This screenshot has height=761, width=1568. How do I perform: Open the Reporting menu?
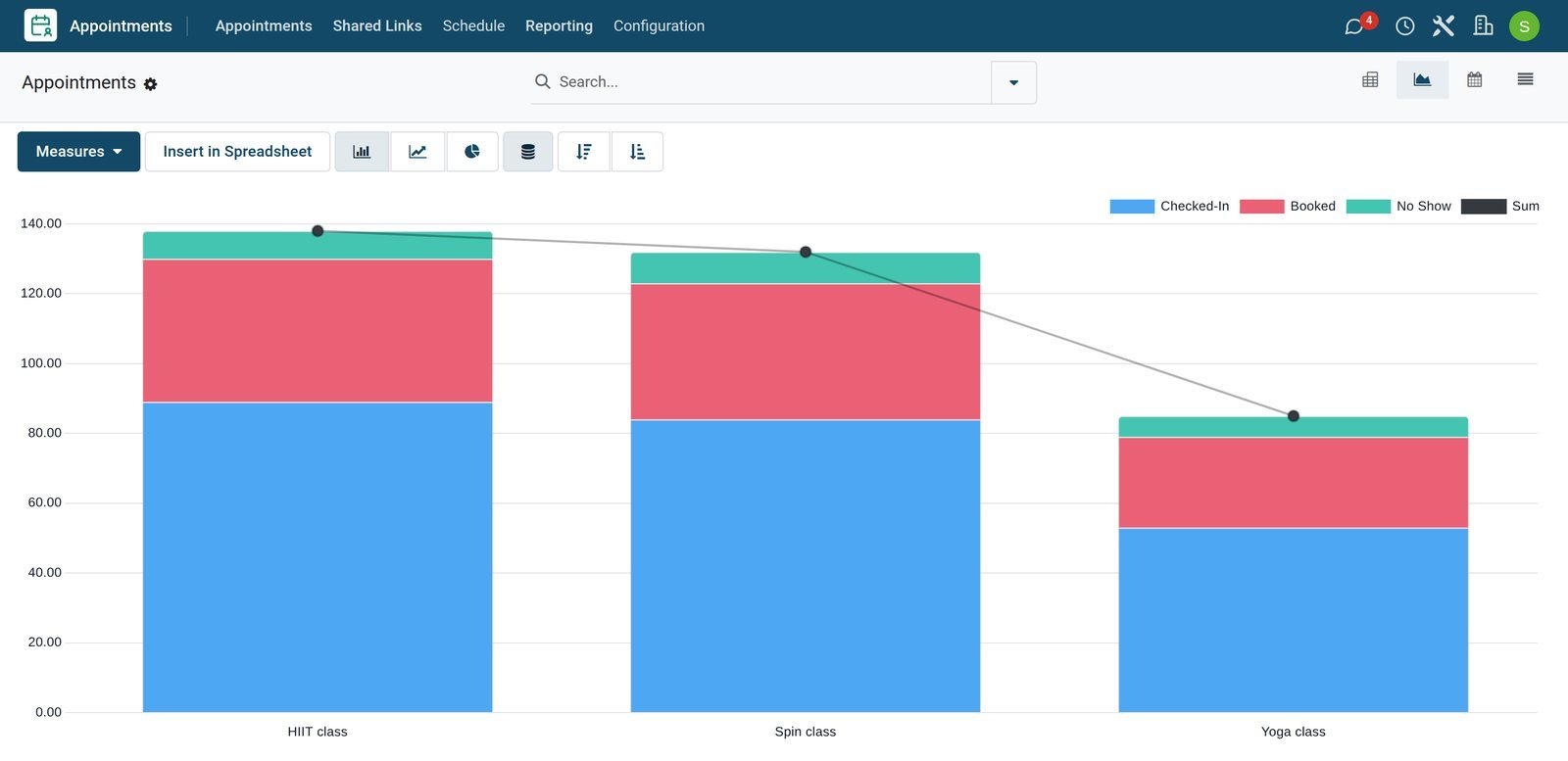[x=559, y=25]
